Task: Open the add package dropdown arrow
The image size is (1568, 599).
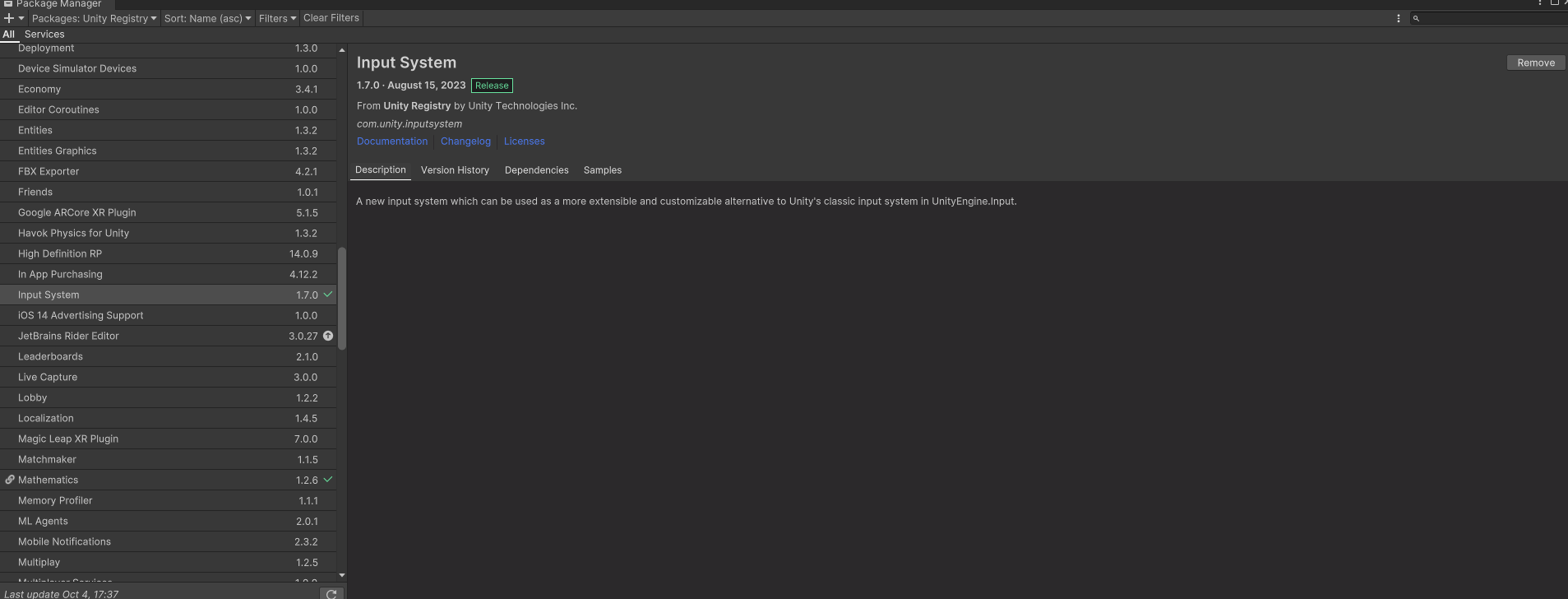Action: (x=21, y=18)
